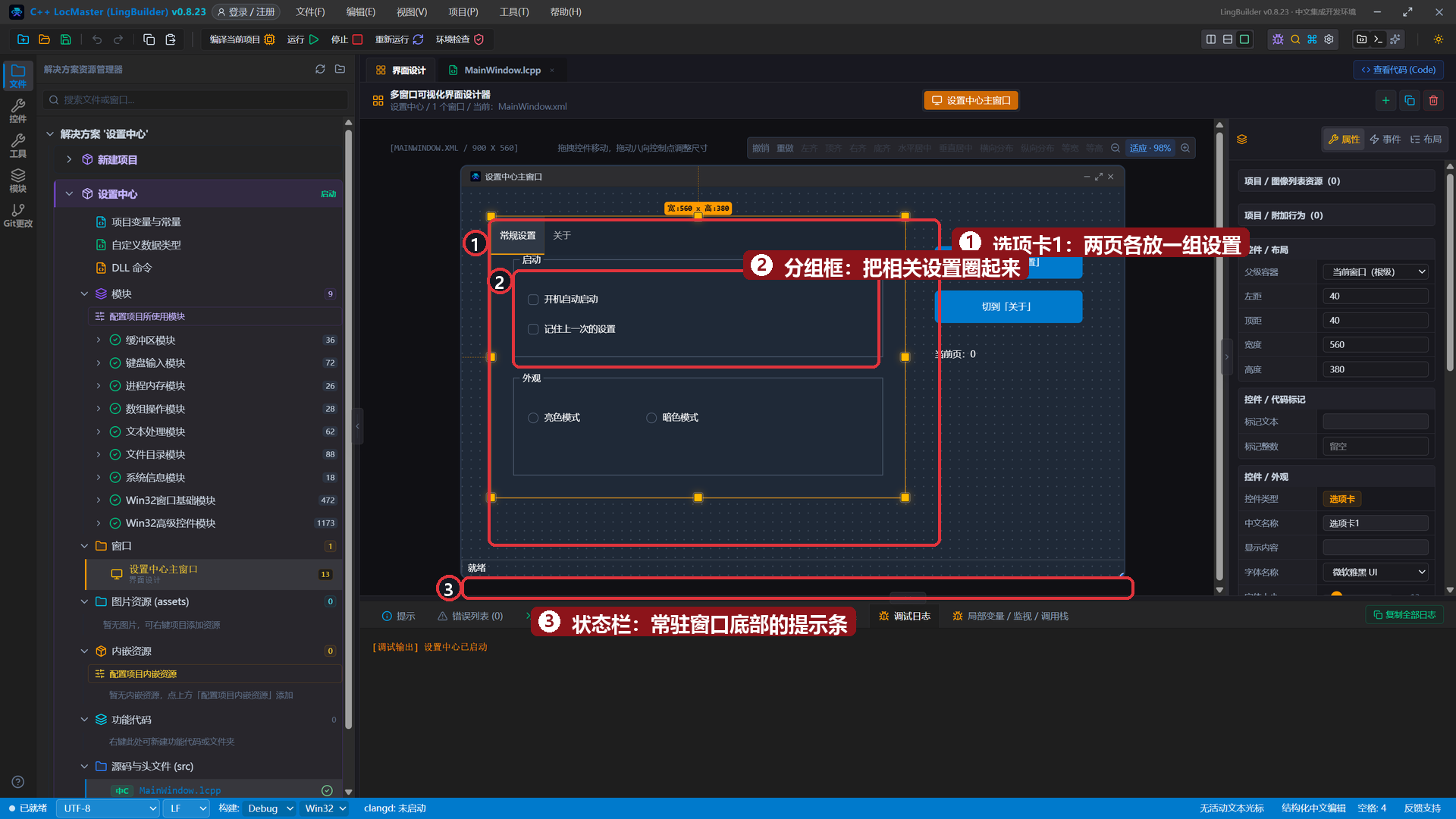Collapse the 内嵌资源 tree section
1456x819 pixels.
point(84,651)
